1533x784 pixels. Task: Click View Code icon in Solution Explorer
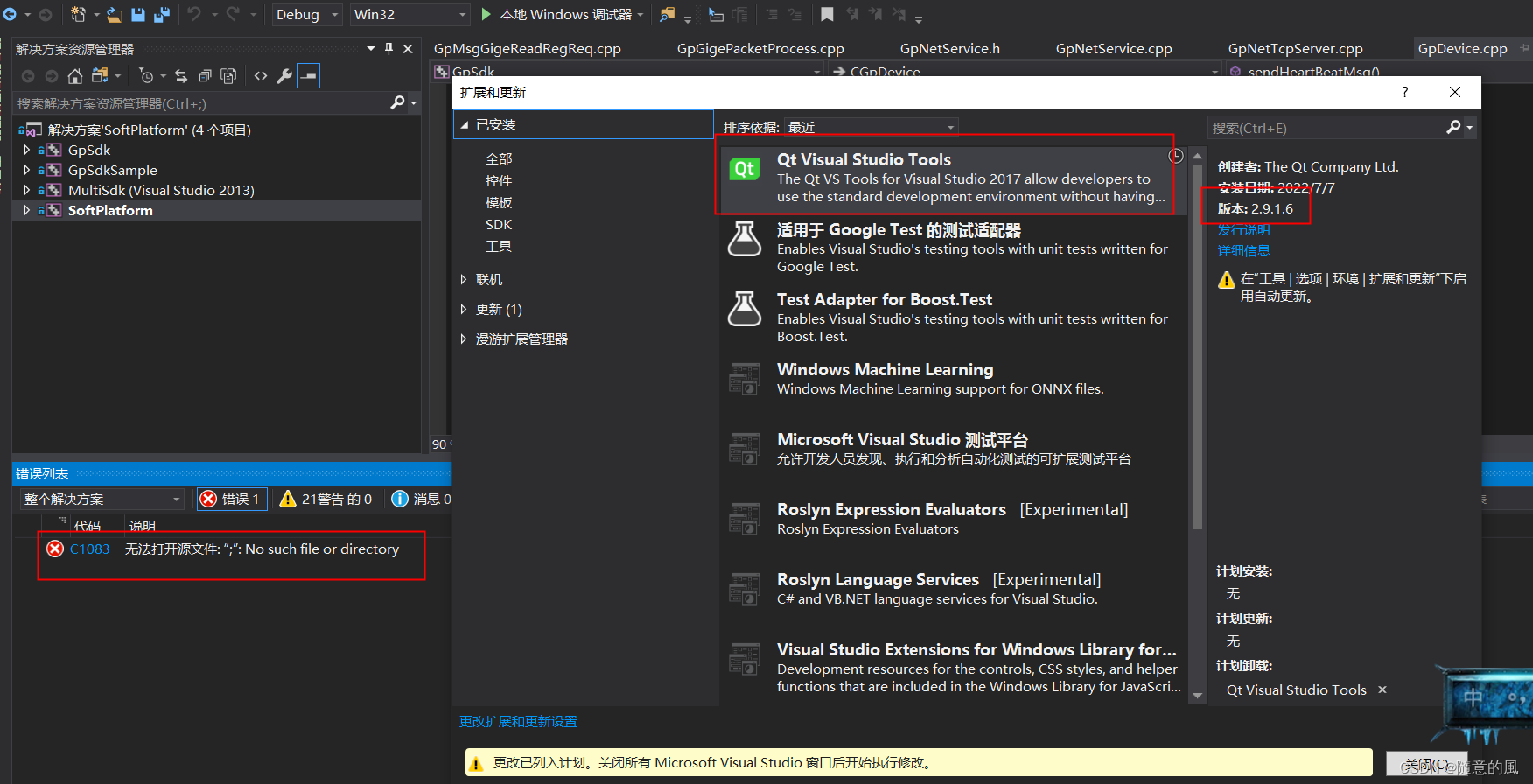click(261, 76)
